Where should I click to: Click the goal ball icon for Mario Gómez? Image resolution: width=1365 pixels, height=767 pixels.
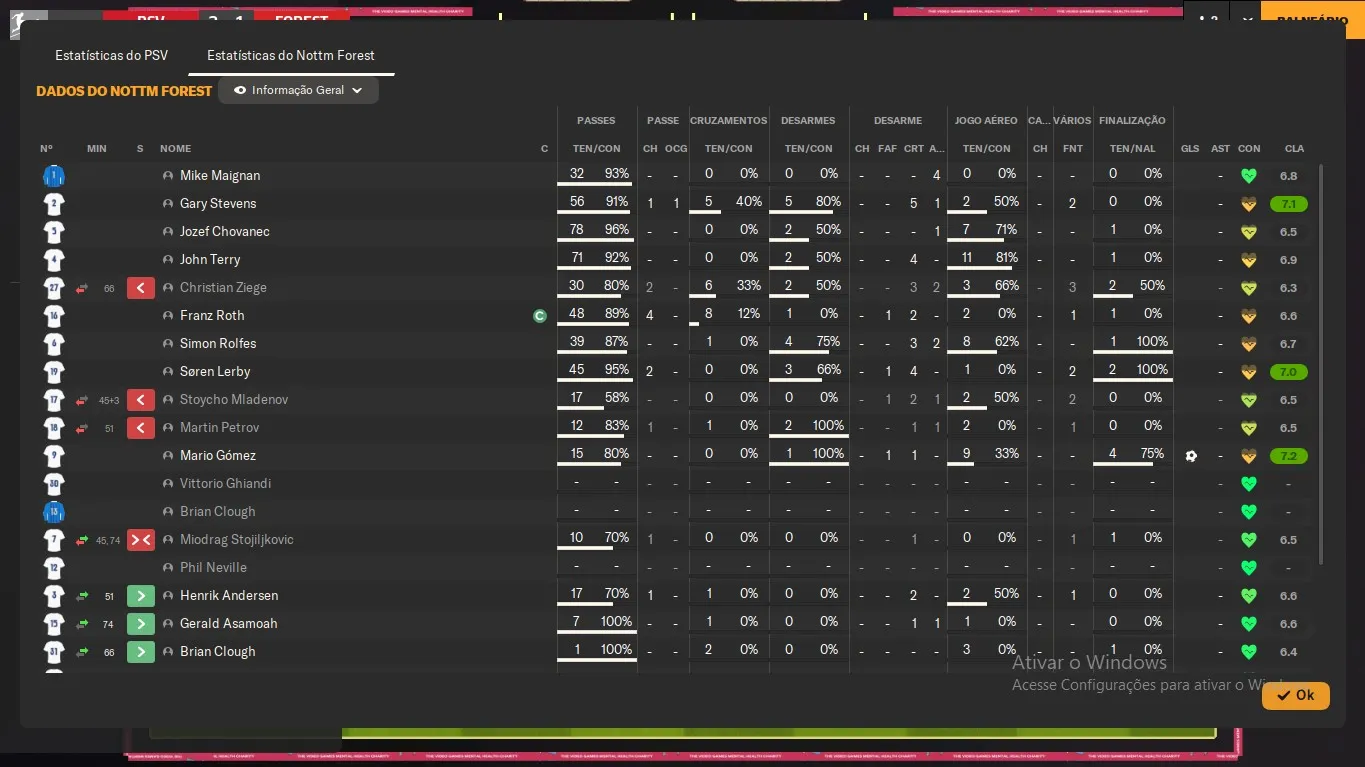[1190, 456]
